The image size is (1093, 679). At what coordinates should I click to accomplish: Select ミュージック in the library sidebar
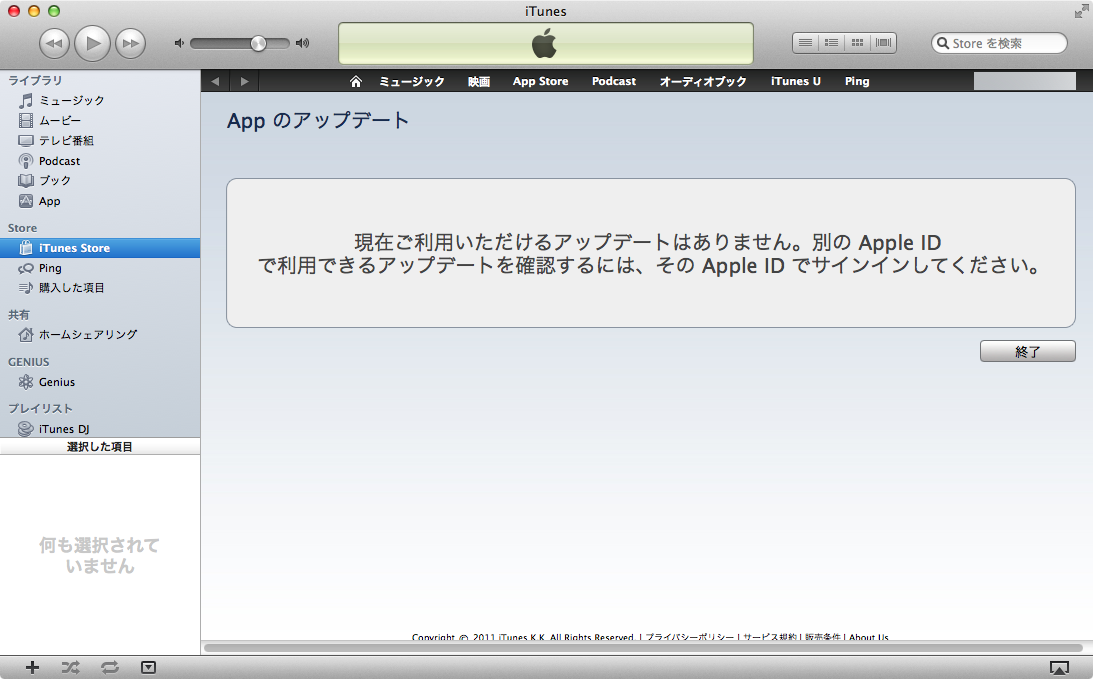coord(71,100)
